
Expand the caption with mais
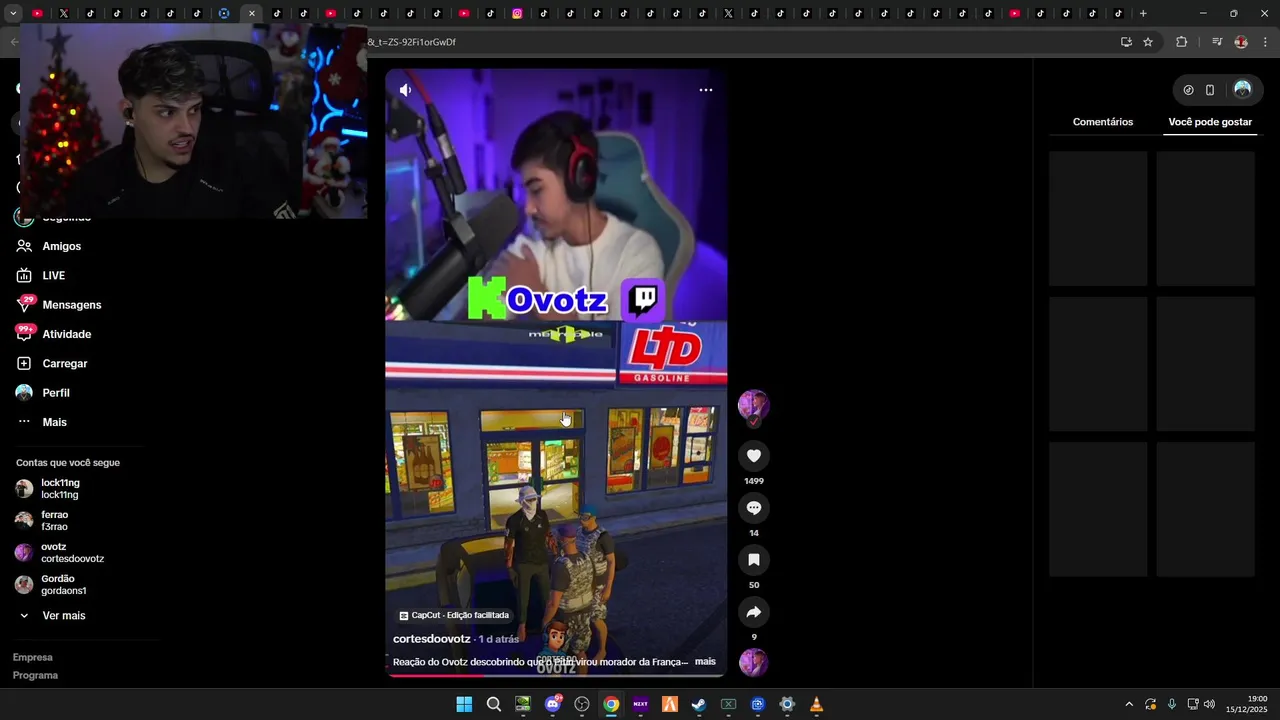(705, 662)
